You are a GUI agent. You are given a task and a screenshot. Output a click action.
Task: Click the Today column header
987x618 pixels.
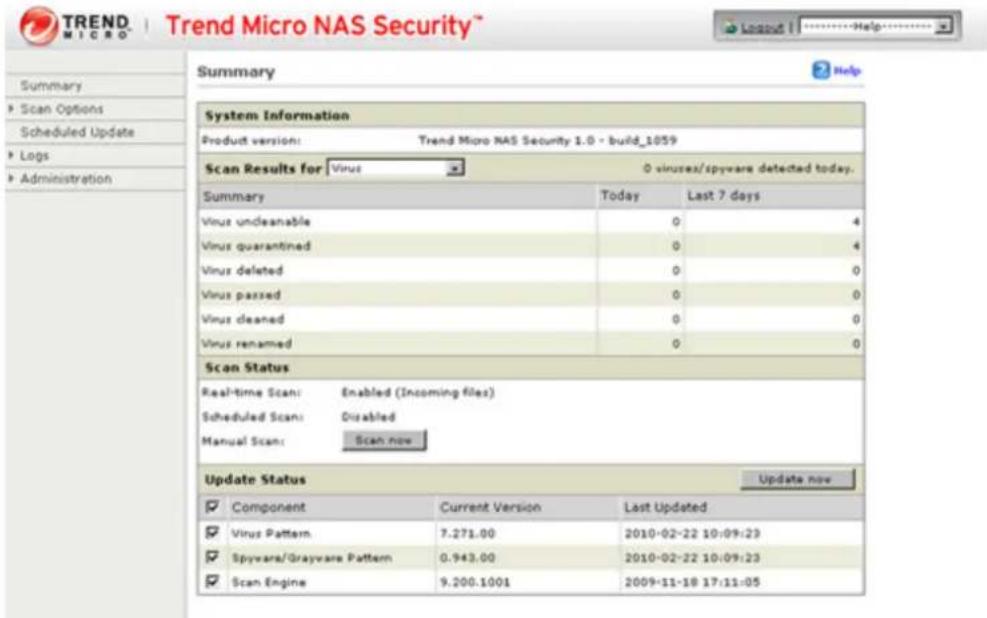point(619,196)
